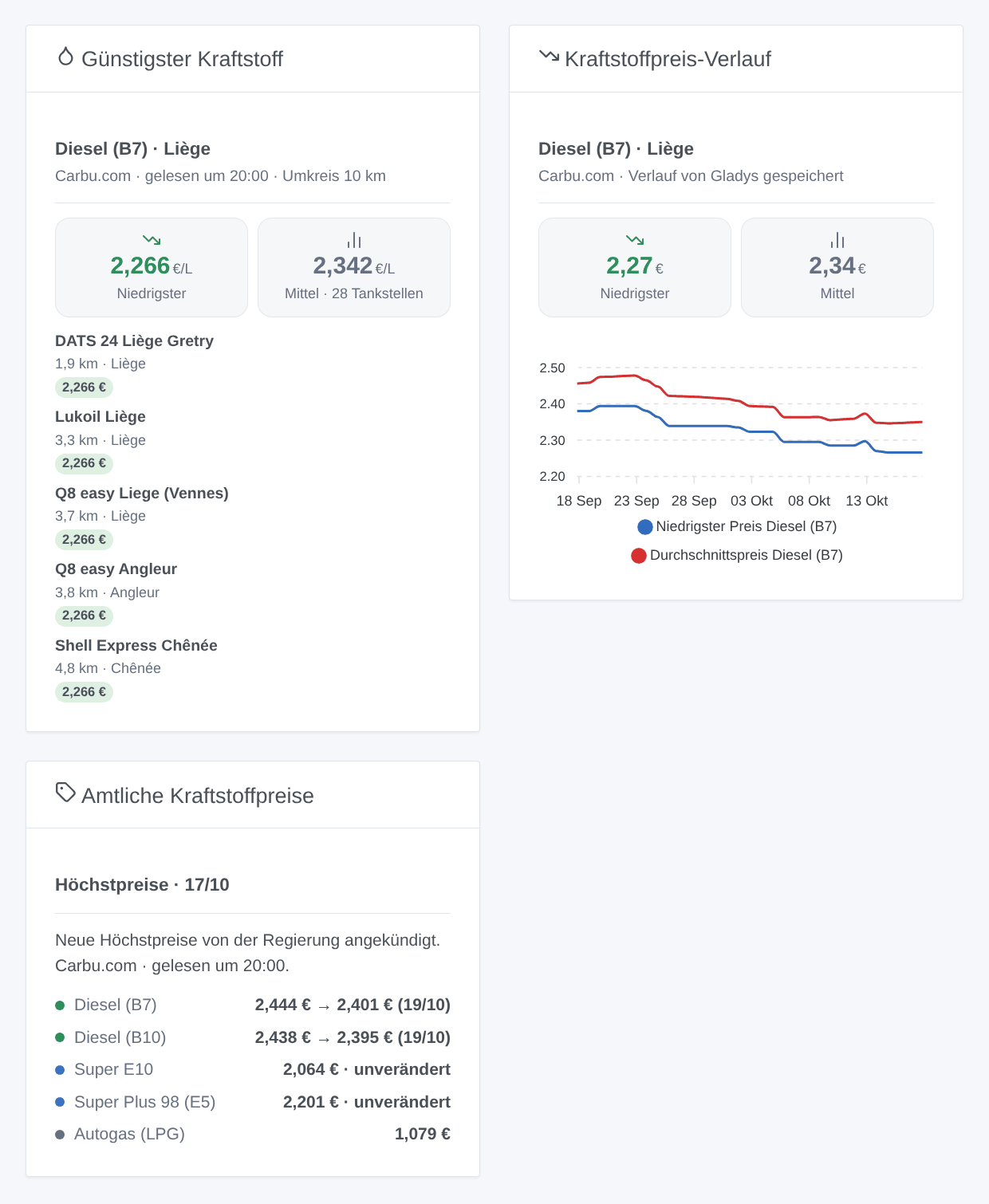Click the 2,266 € badge under Shell Express Chênée
This screenshot has width=989, height=1204.
[84, 692]
